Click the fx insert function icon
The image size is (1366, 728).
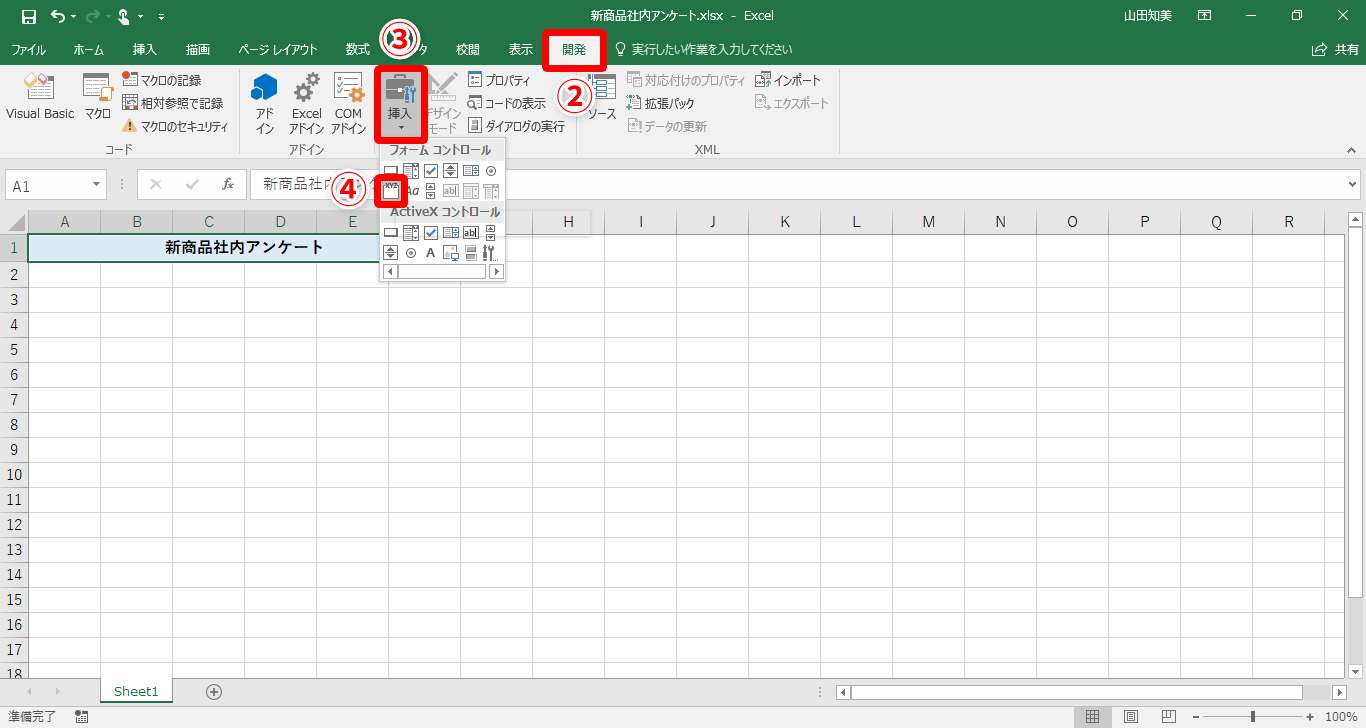point(228,185)
